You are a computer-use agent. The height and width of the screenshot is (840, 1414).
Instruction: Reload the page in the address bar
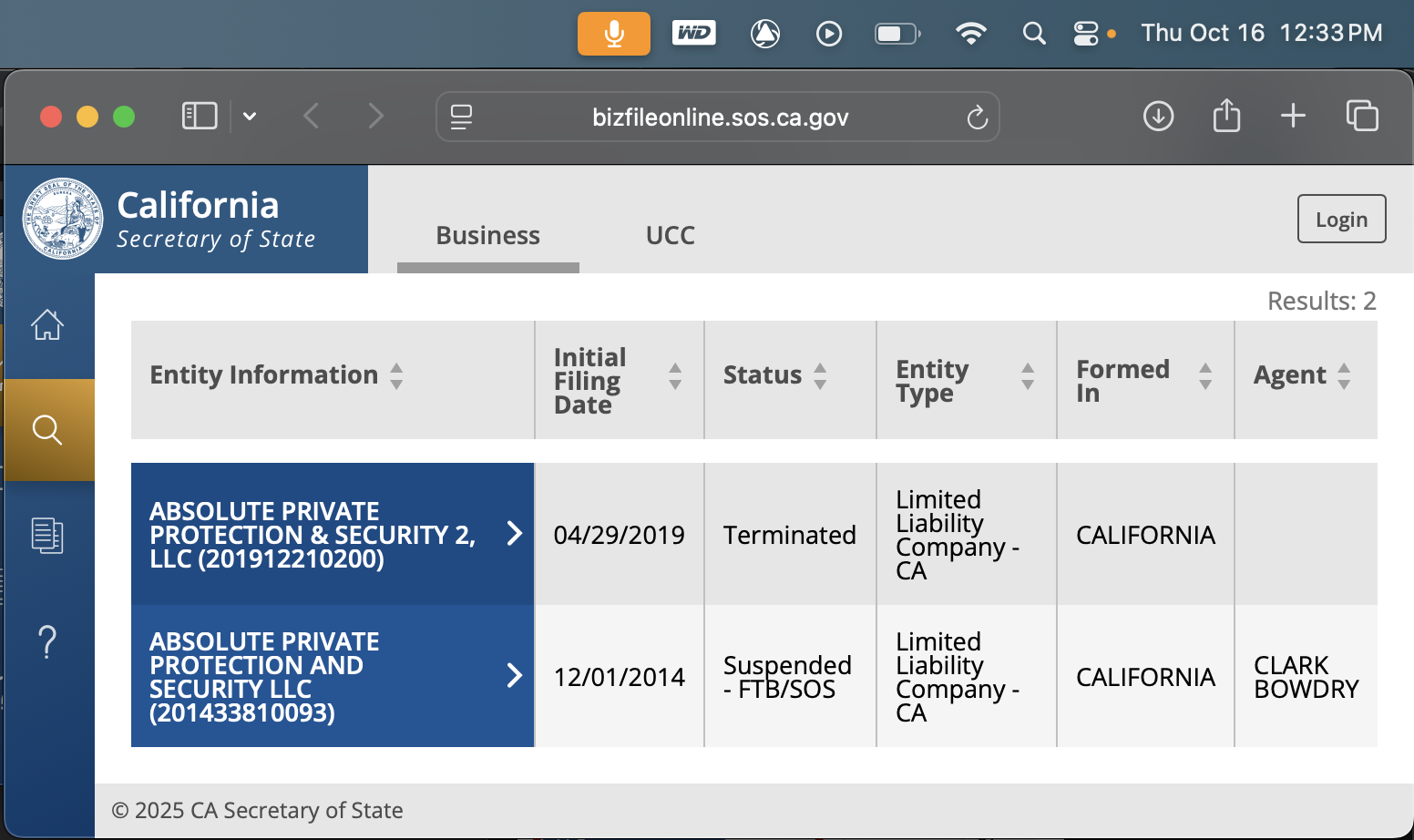pos(977,118)
